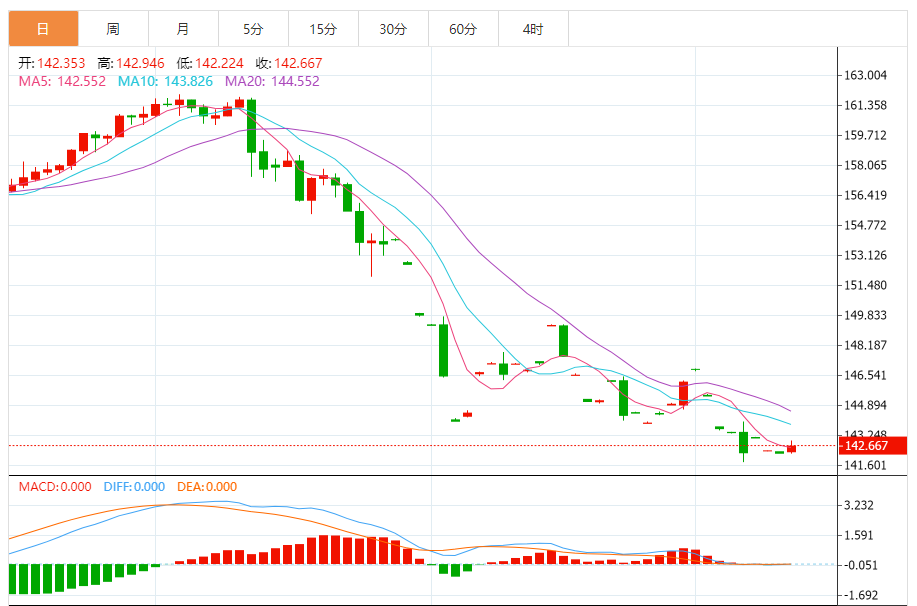Click the 141.601 price axis label
Screen dimensions: 917x606
click(865, 466)
